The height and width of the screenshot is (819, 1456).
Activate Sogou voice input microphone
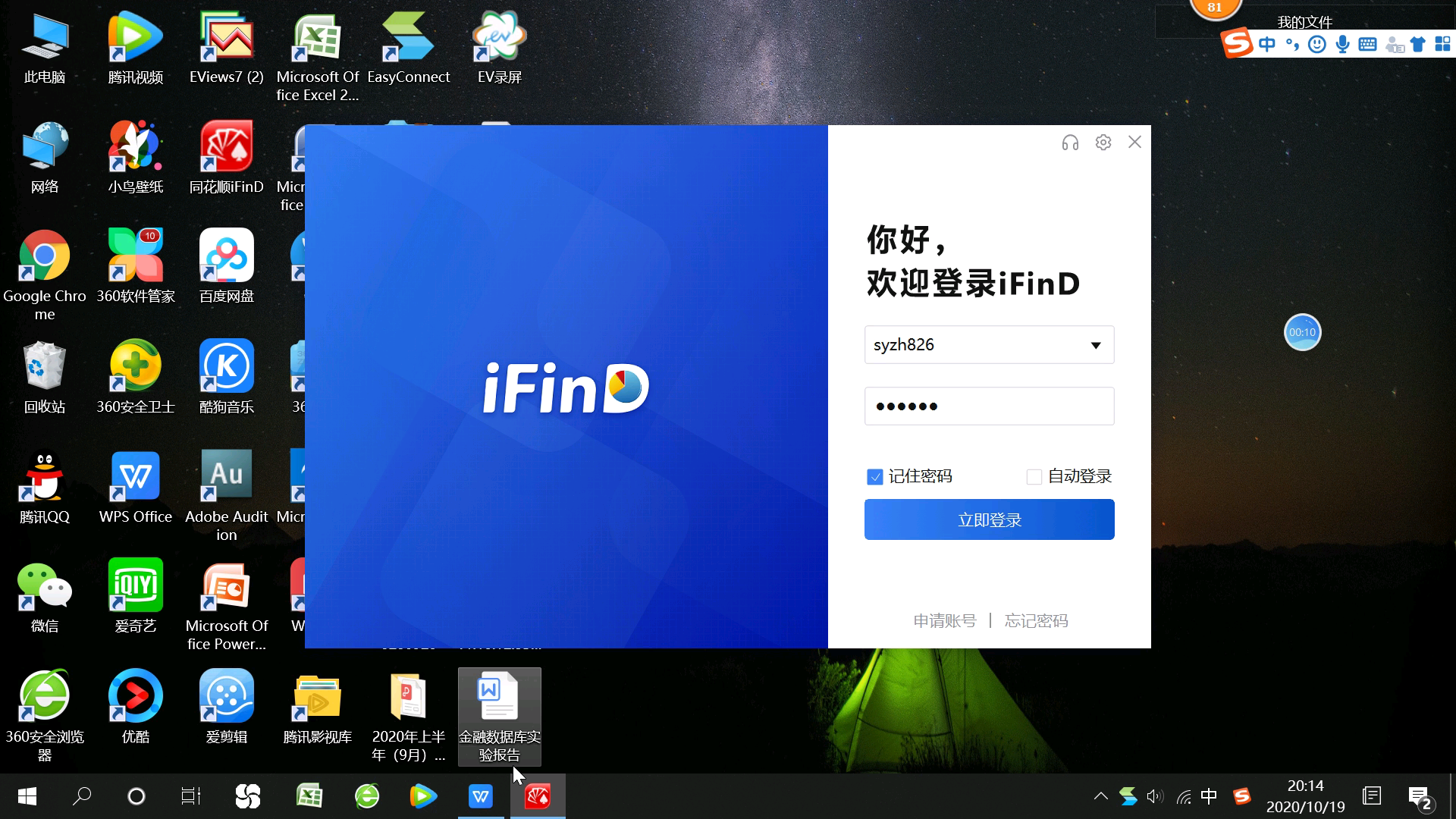(x=1342, y=45)
